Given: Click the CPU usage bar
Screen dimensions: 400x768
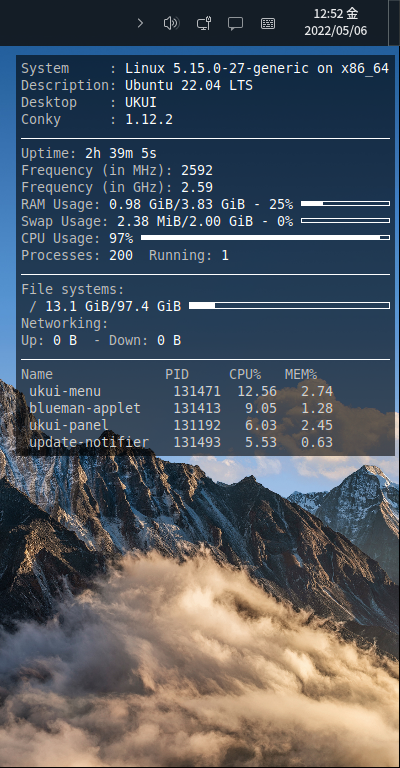Looking at the screenshot, I should pyautogui.click(x=265, y=238).
